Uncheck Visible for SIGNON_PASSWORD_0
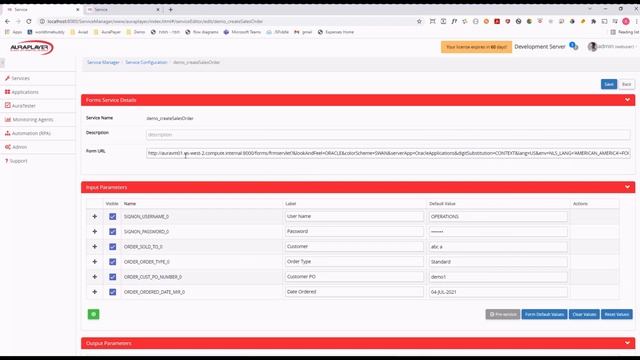The width and height of the screenshot is (640, 360). point(112,231)
